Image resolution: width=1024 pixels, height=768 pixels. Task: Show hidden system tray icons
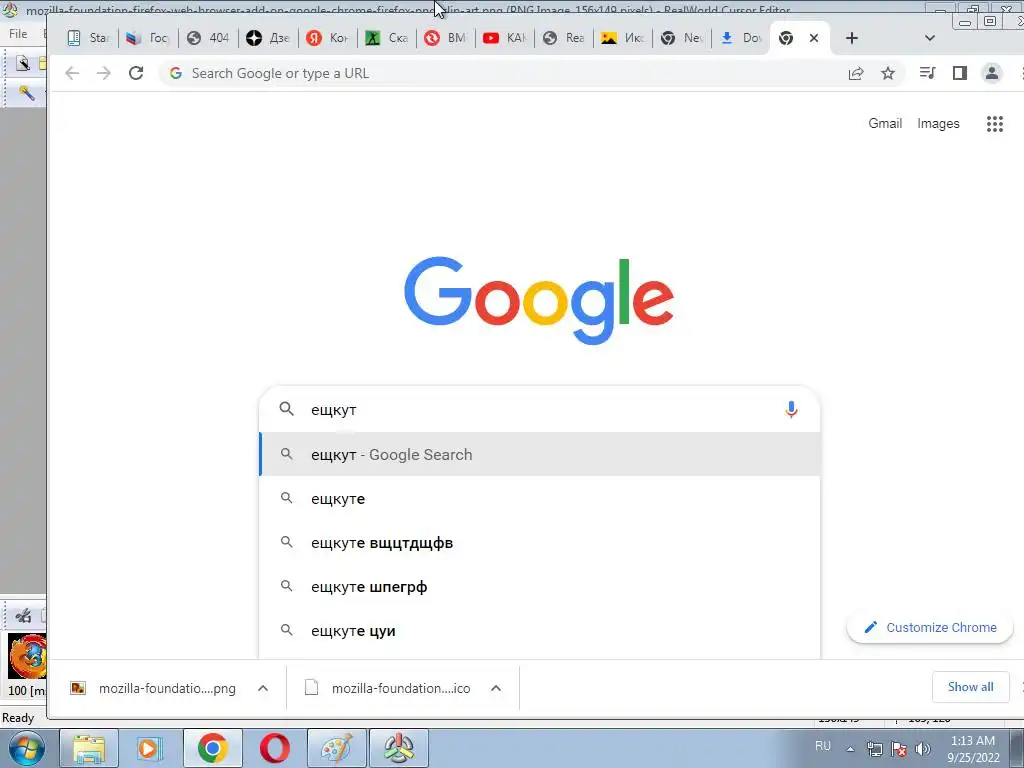point(850,749)
